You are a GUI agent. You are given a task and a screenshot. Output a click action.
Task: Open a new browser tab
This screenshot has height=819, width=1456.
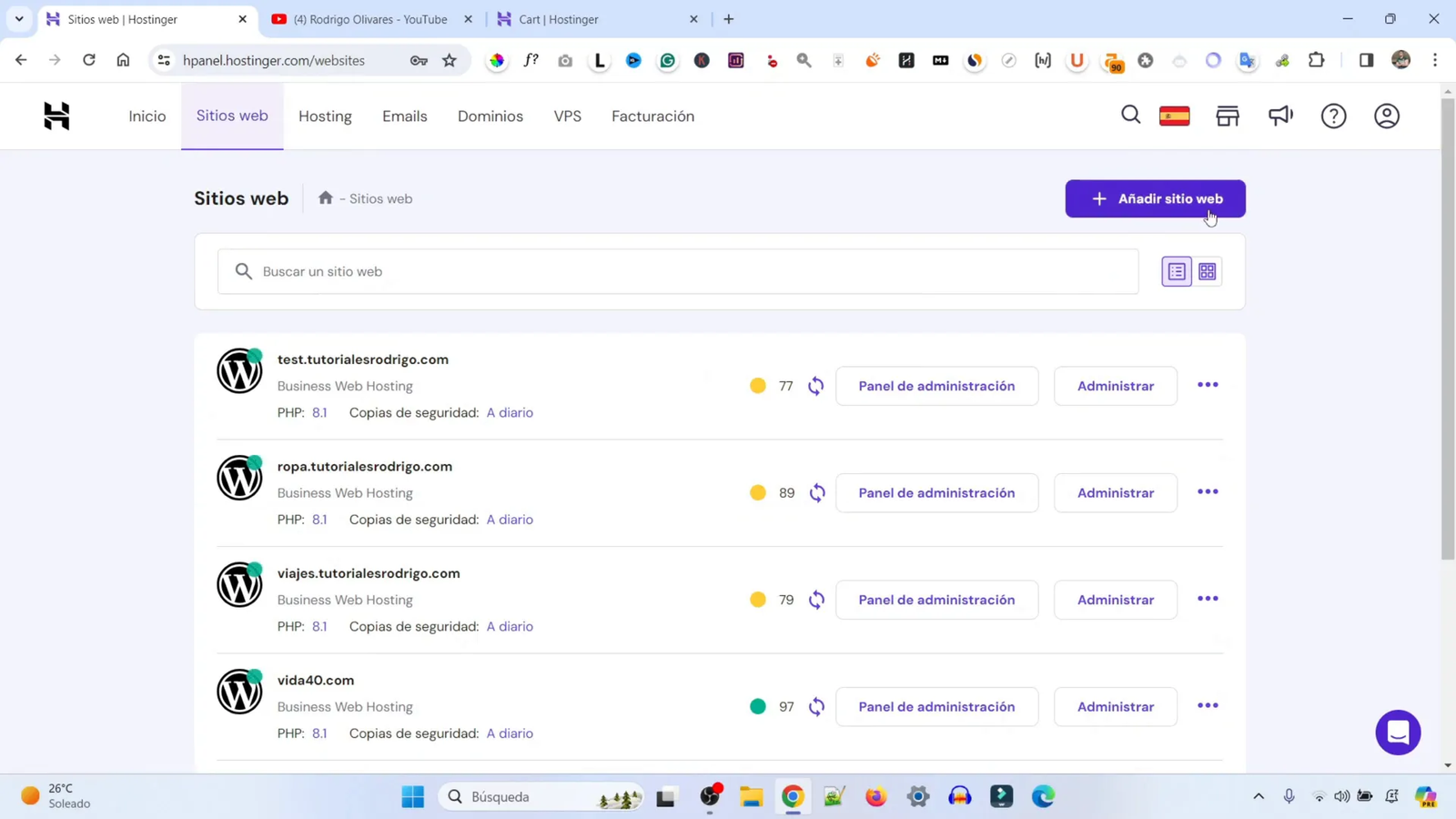[728, 19]
